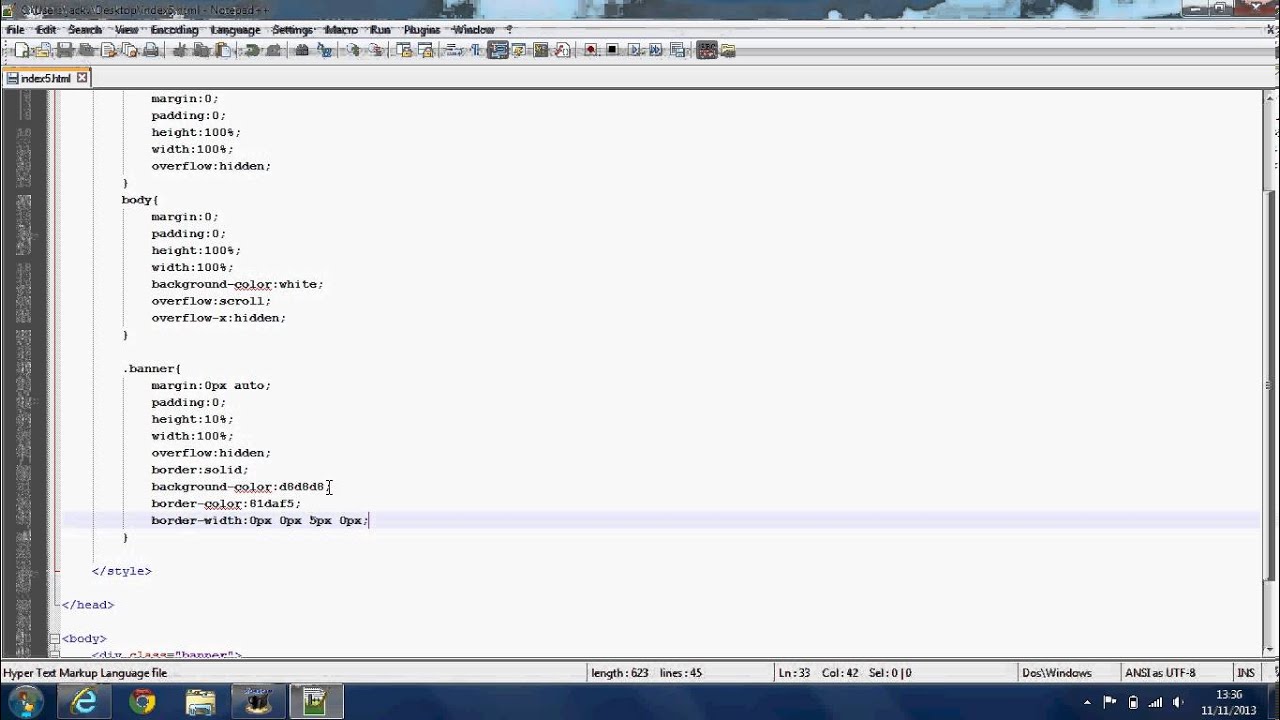Open the Plugins menu
The height and width of the screenshot is (720, 1280).
(422, 30)
